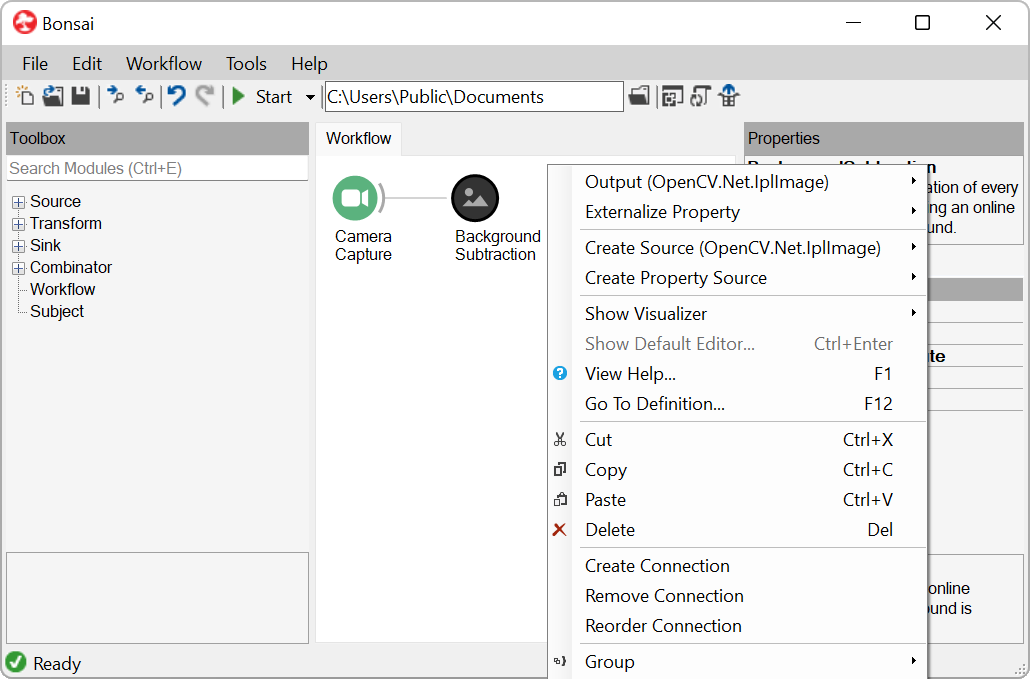Click the New workflow toolbar icon

coord(25,96)
